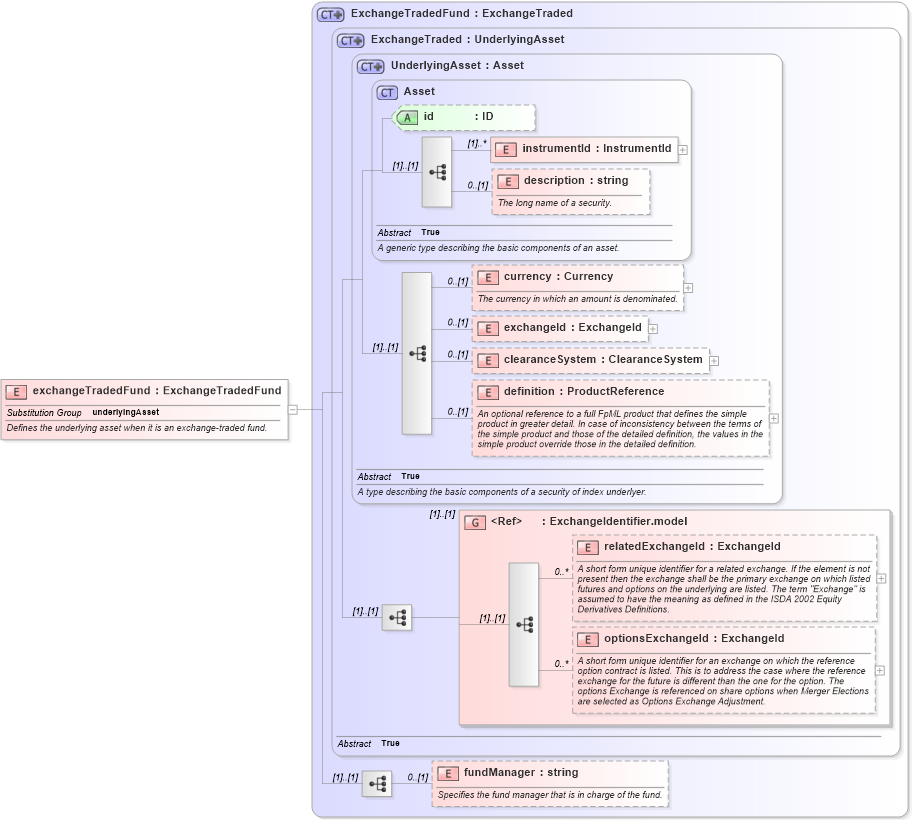Select the E icon for instrumentId element

tap(508, 149)
